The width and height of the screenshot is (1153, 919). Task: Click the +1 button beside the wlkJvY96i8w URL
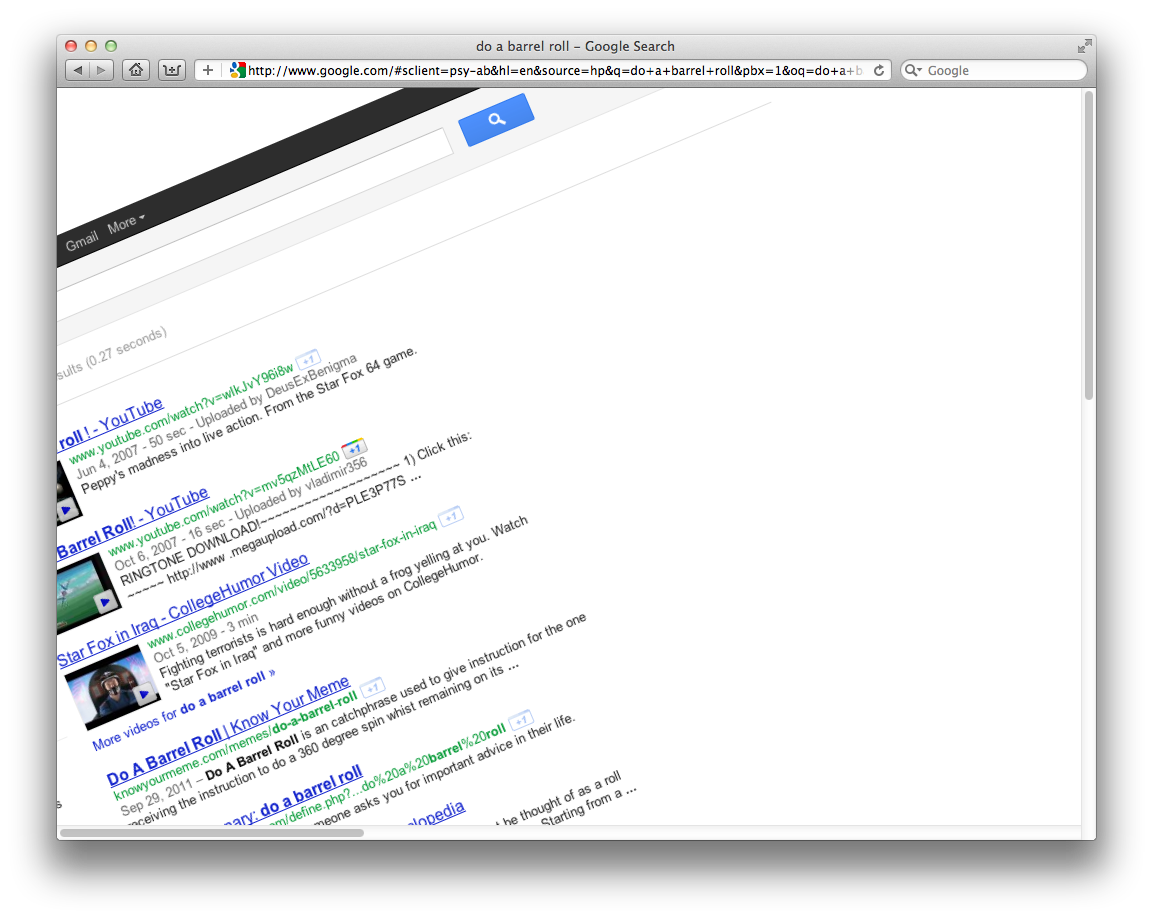[307, 360]
